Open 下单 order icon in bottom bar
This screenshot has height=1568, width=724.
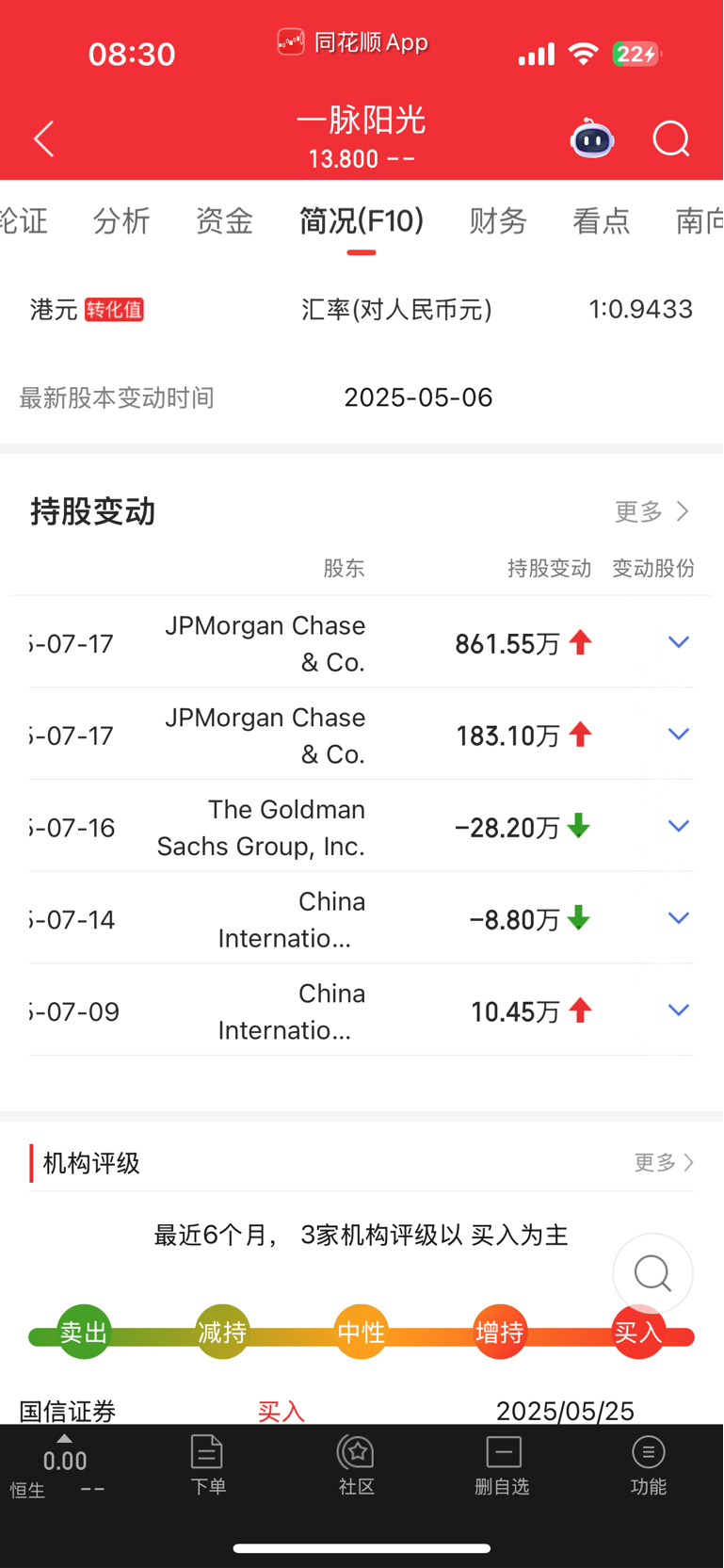click(x=207, y=1464)
